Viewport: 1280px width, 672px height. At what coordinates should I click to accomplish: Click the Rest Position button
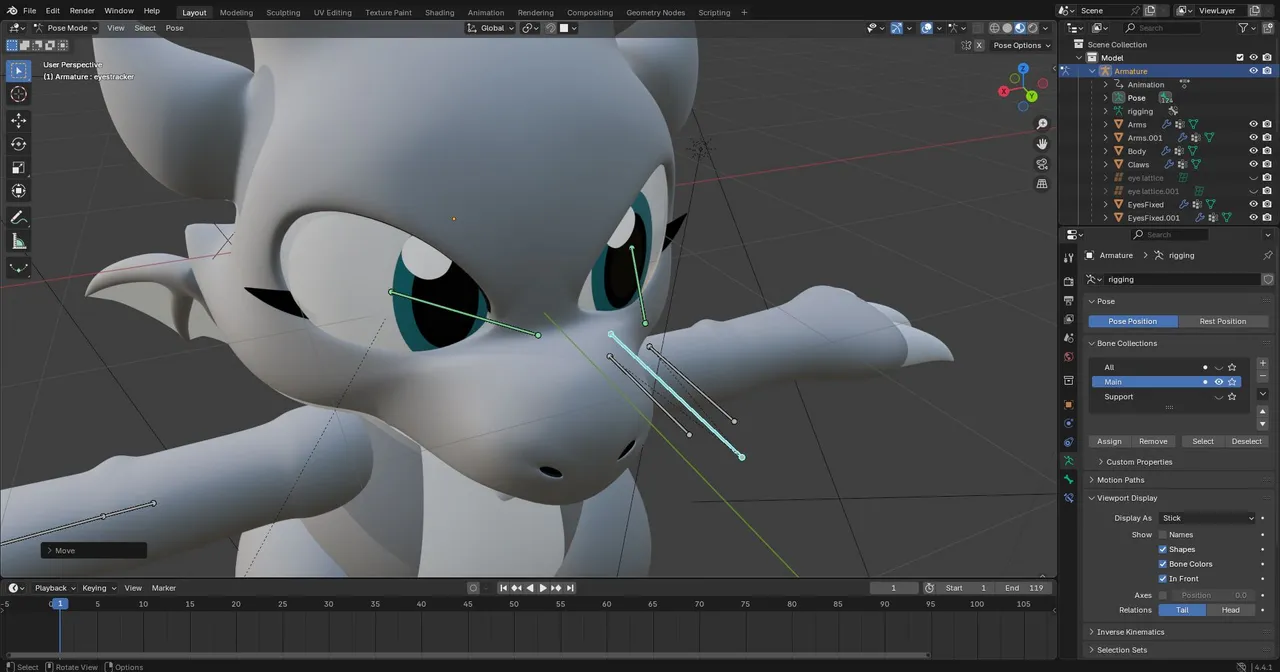(x=1223, y=321)
